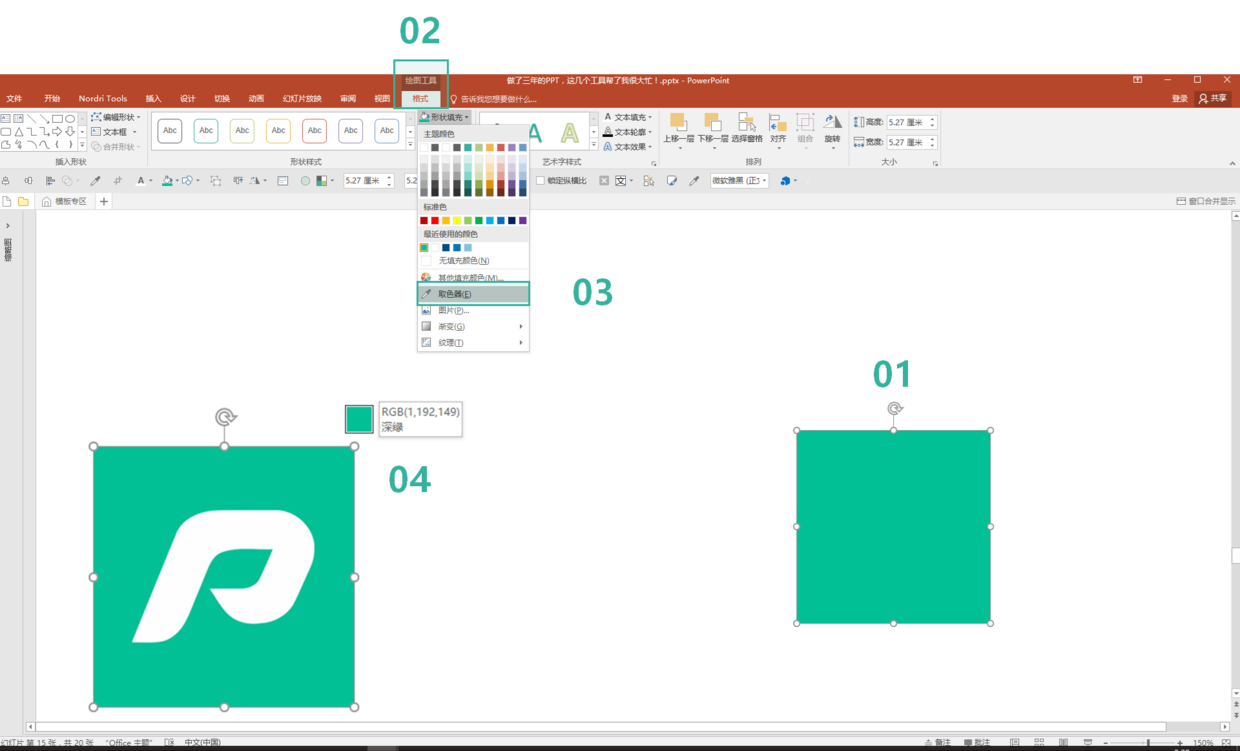Open the 文本效果 dropdown
1240x751 pixels.
click(x=628, y=147)
